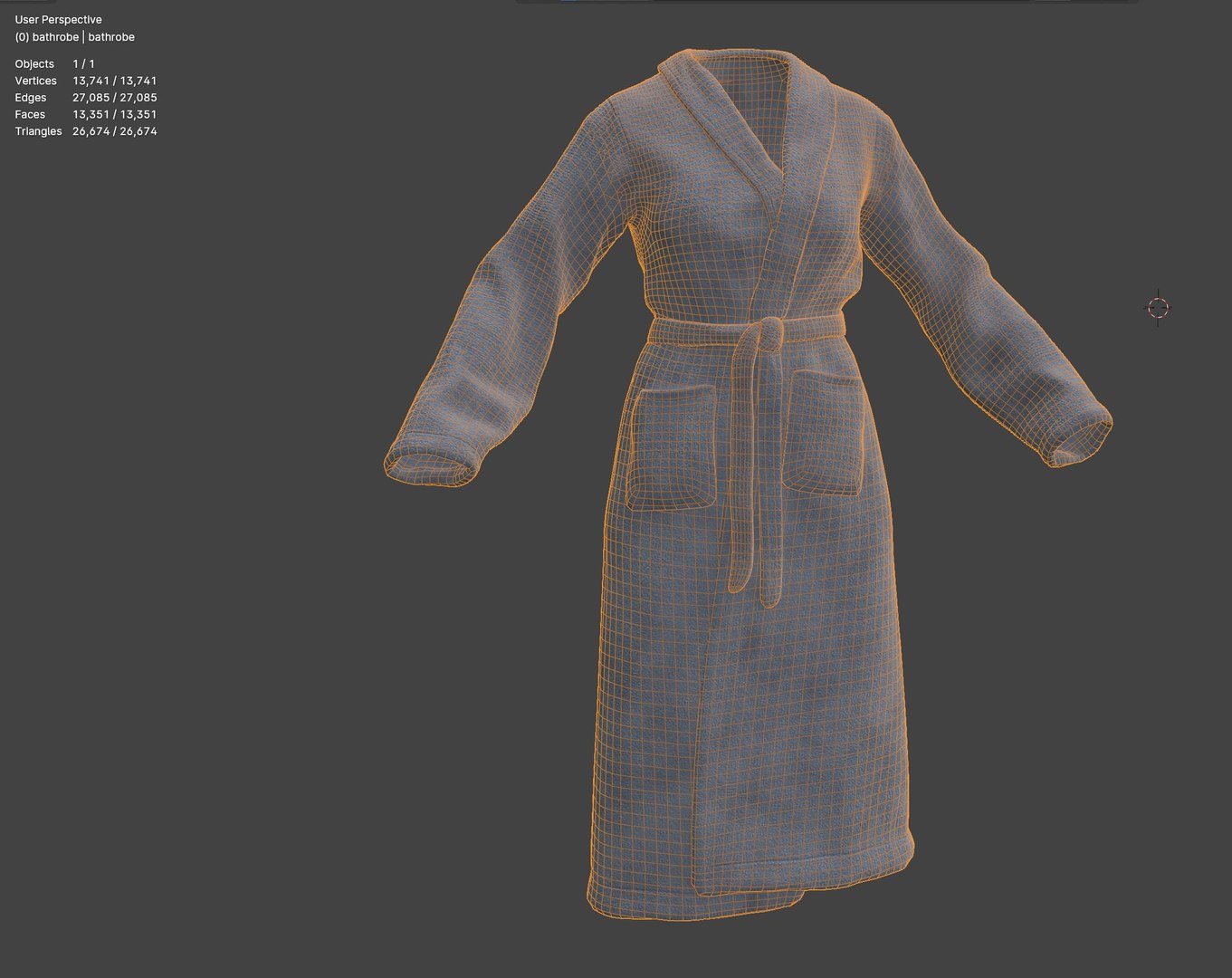This screenshot has width=1232, height=978.
Task: Click the 'Objects 1 / 1' statistic
Action: 55,64
